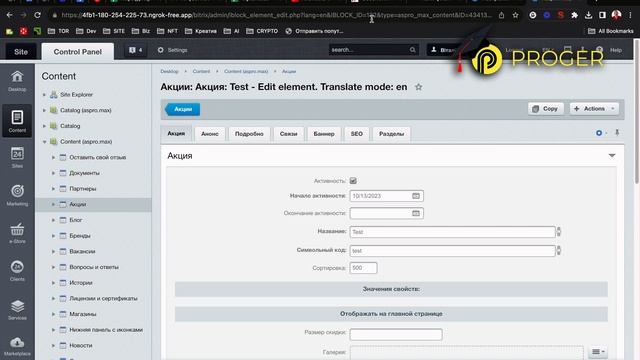
Task: Open All Bookmarks folder
Action: coord(611,31)
